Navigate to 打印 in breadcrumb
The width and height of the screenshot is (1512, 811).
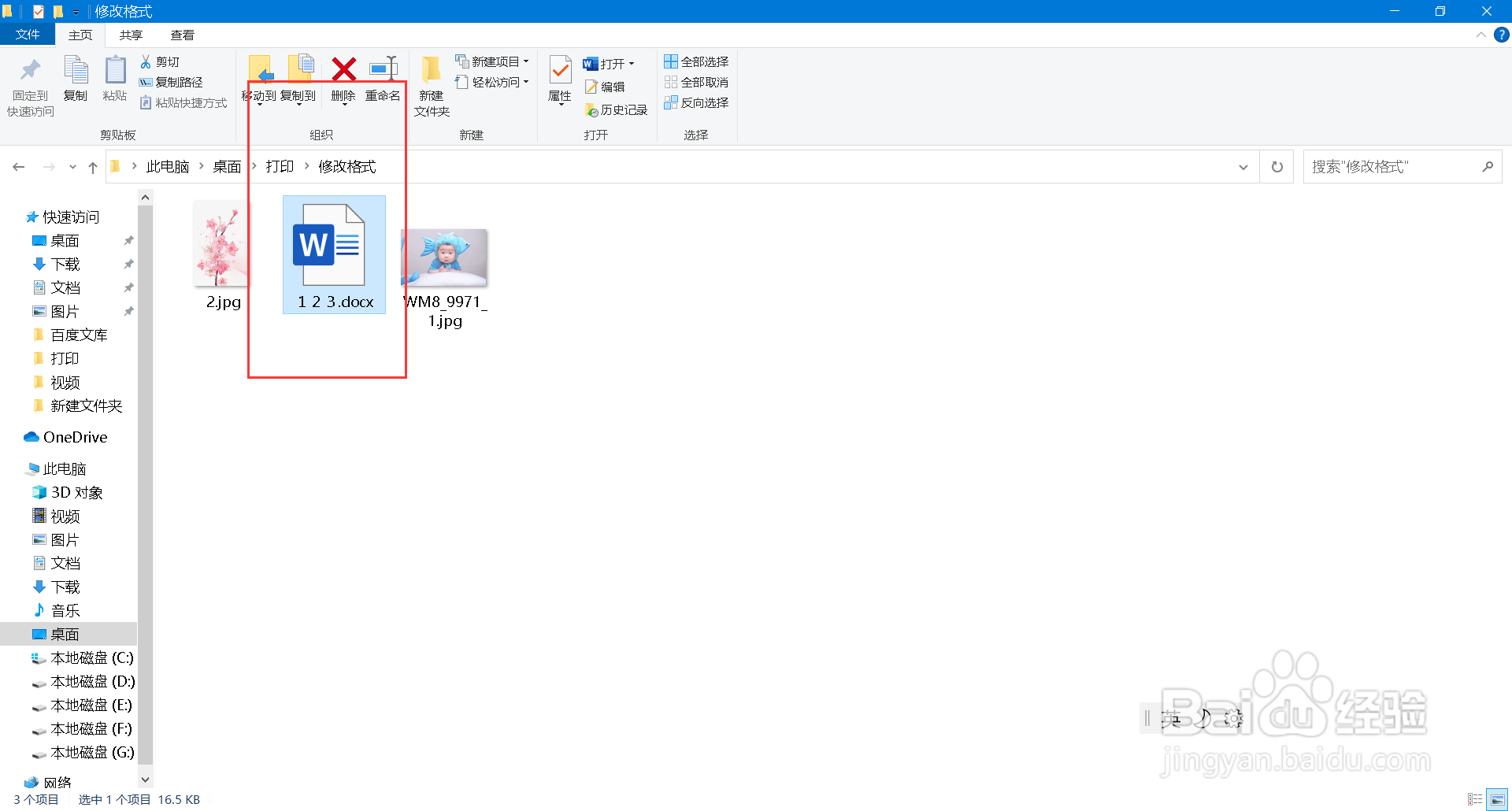280,166
